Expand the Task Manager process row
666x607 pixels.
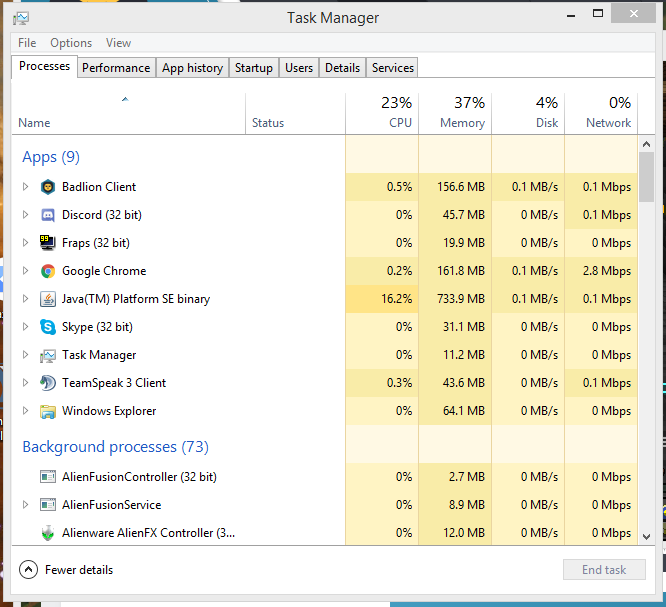pyautogui.click(x=25, y=355)
